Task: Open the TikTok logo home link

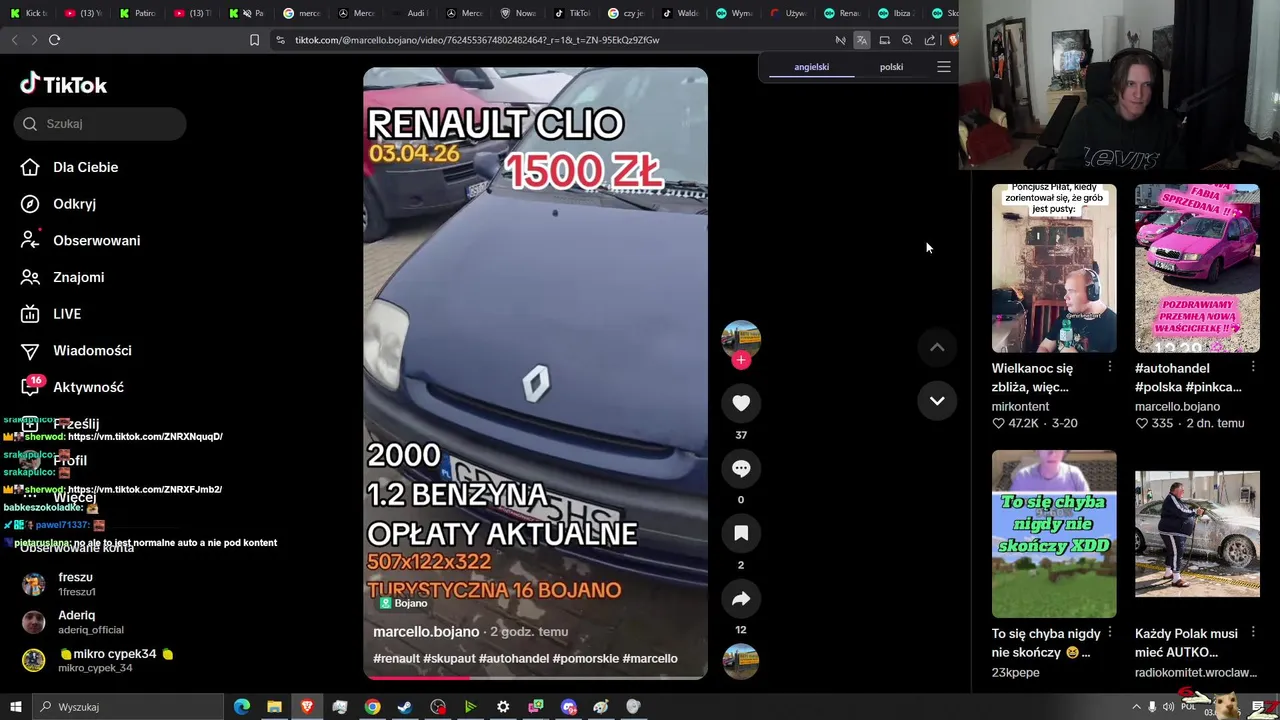Action: 63,84
